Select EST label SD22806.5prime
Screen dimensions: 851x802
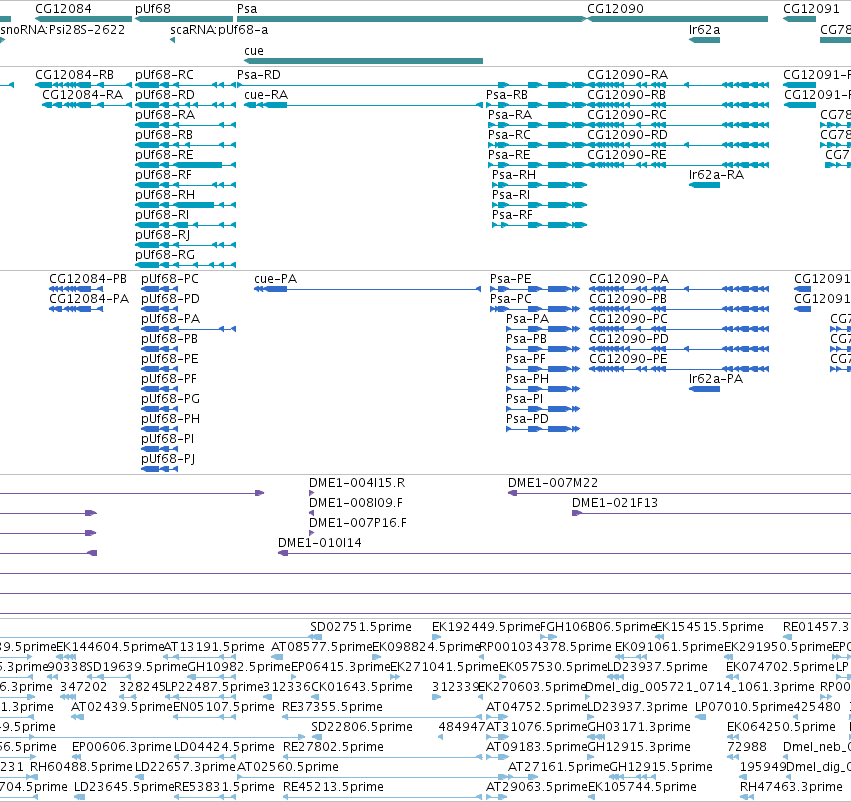(x=362, y=727)
